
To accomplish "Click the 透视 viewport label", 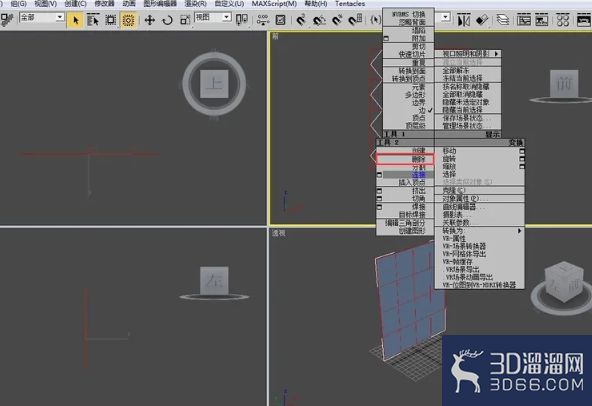I will click(x=279, y=233).
